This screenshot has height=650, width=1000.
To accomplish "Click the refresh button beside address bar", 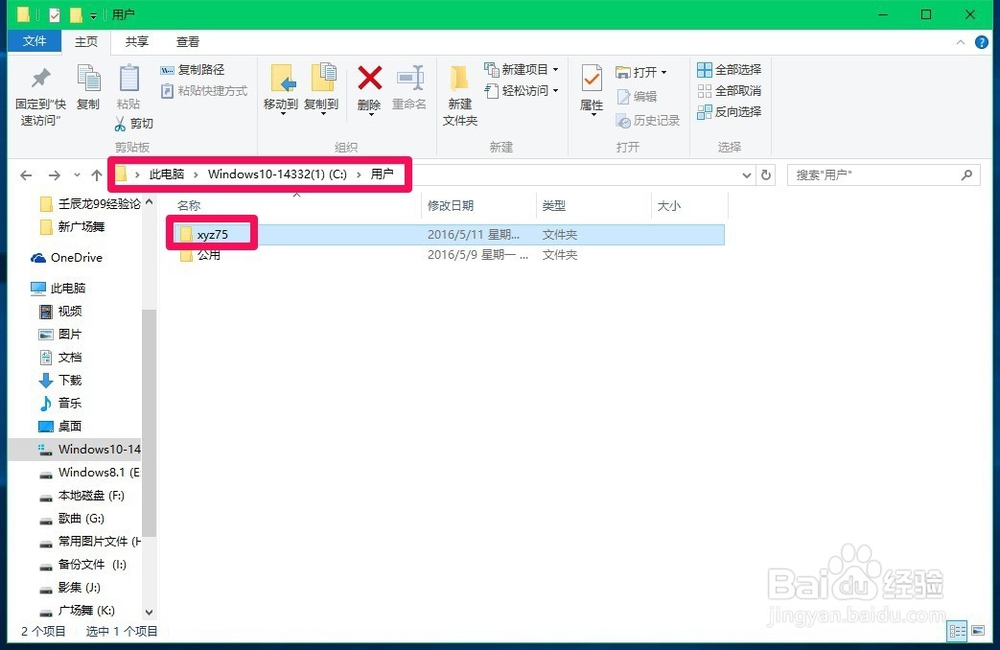I will 764,174.
